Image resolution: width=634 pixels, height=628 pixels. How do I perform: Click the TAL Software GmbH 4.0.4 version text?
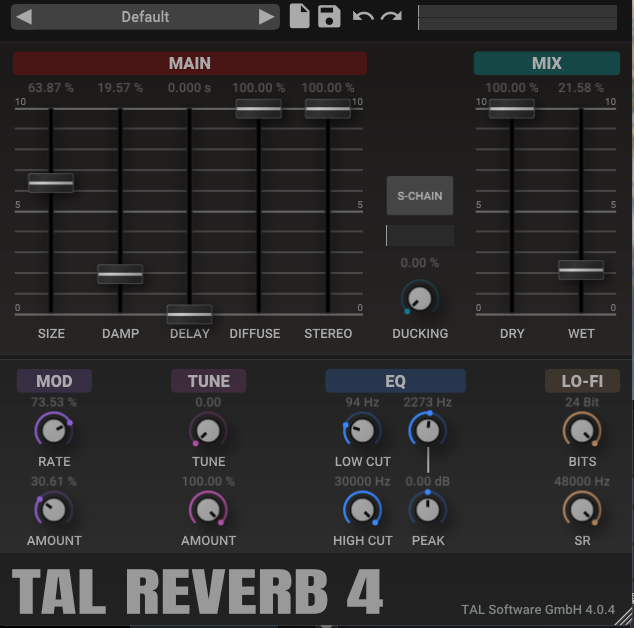pos(538,609)
